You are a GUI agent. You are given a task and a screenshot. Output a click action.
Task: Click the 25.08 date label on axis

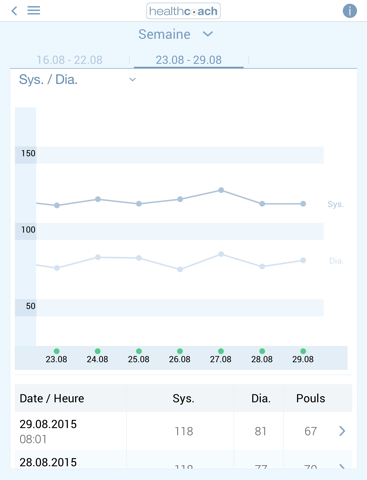(x=139, y=359)
